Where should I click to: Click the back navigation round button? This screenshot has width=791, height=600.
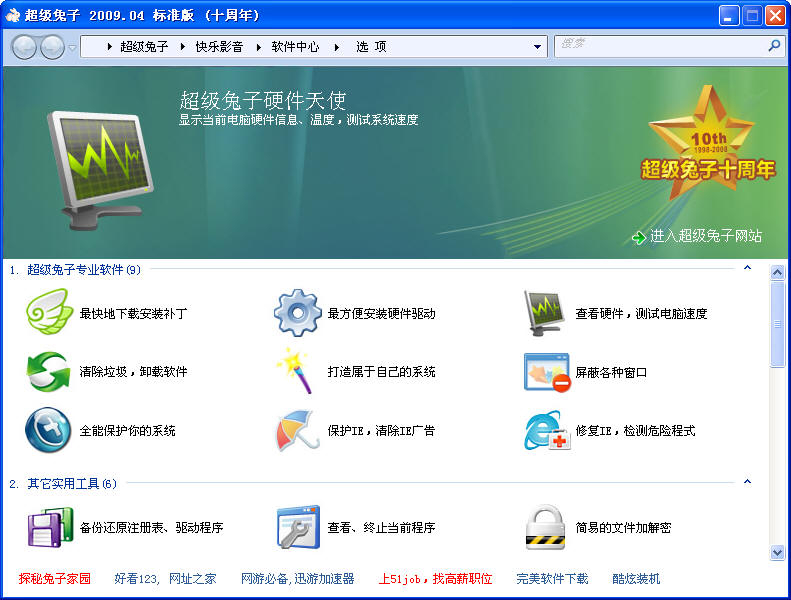click(x=24, y=47)
